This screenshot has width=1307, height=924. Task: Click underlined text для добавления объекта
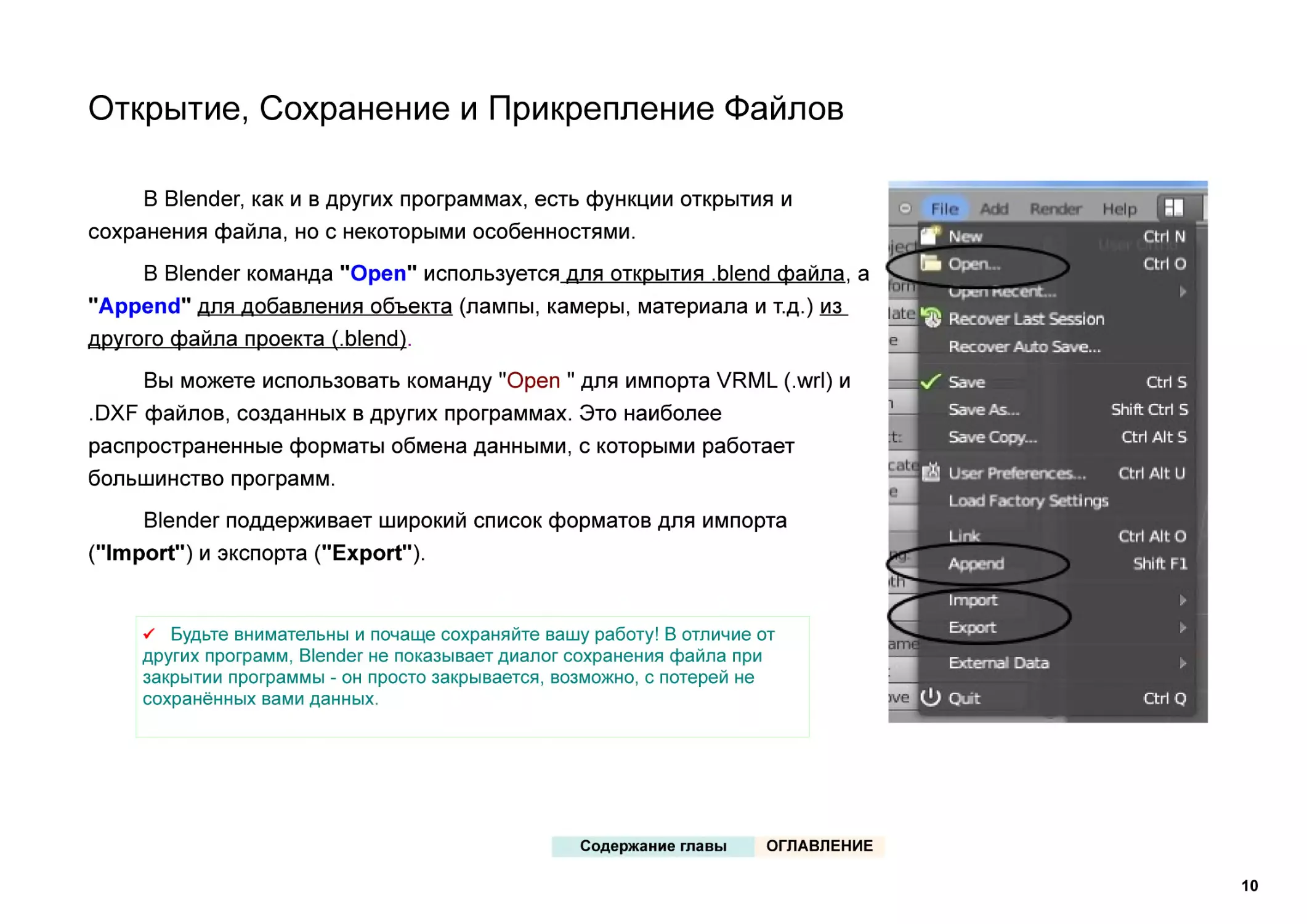pos(325,306)
